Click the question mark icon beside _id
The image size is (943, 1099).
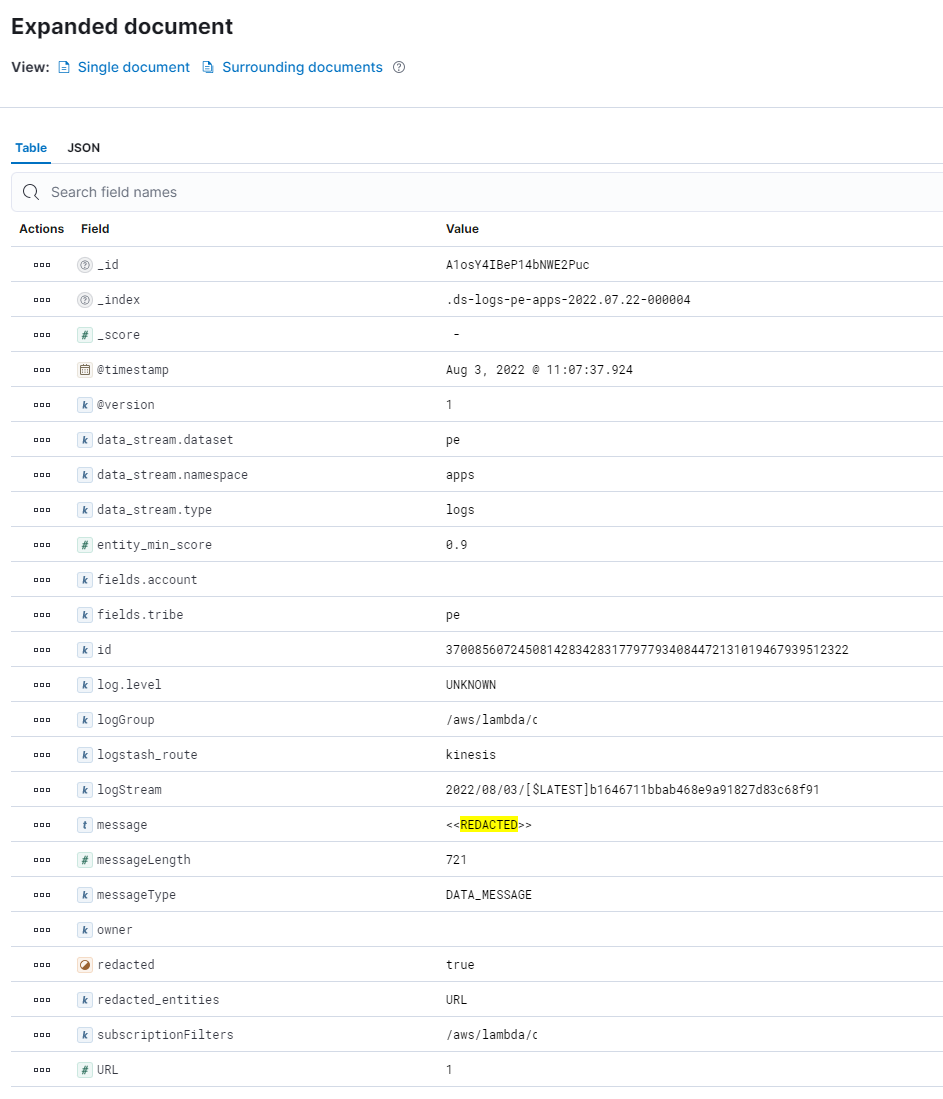[85, 264]
